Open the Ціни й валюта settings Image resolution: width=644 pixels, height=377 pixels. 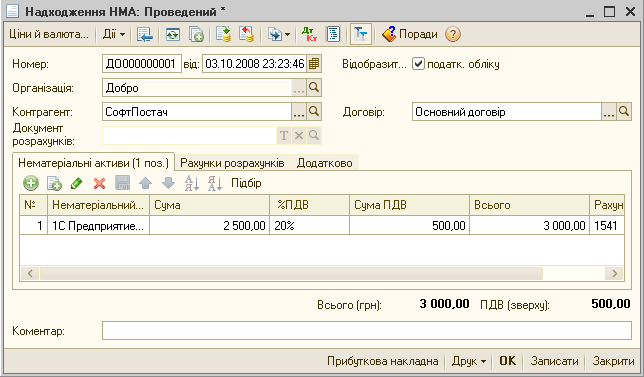tap(48, 34)
